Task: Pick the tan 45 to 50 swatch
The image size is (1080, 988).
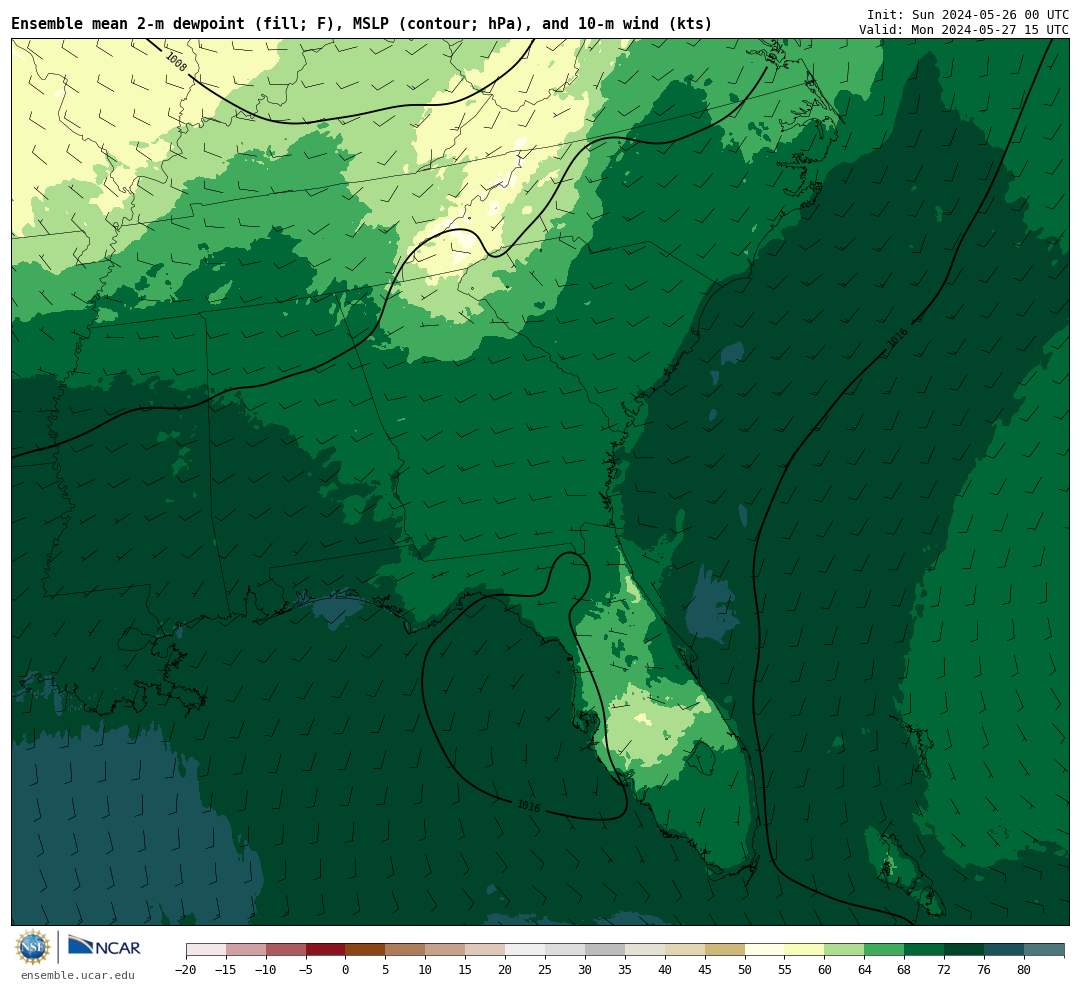Action: 725,950
